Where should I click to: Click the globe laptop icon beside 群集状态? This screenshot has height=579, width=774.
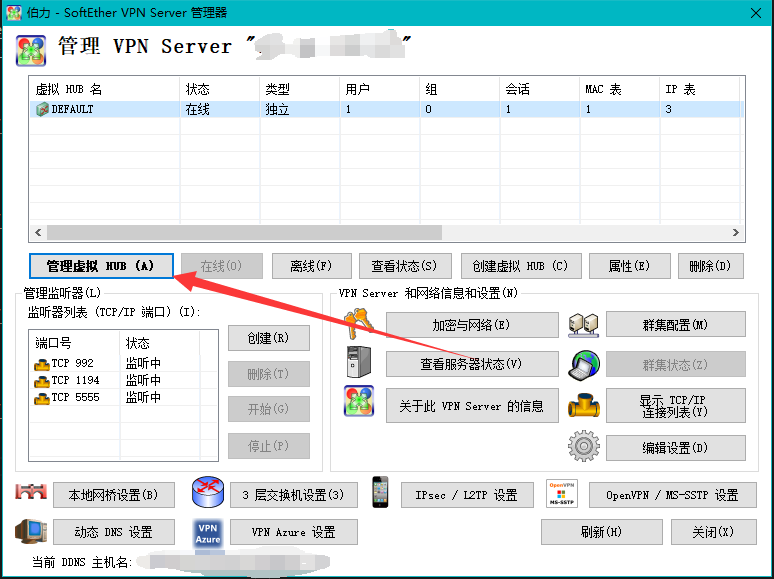tap(584, 365)
